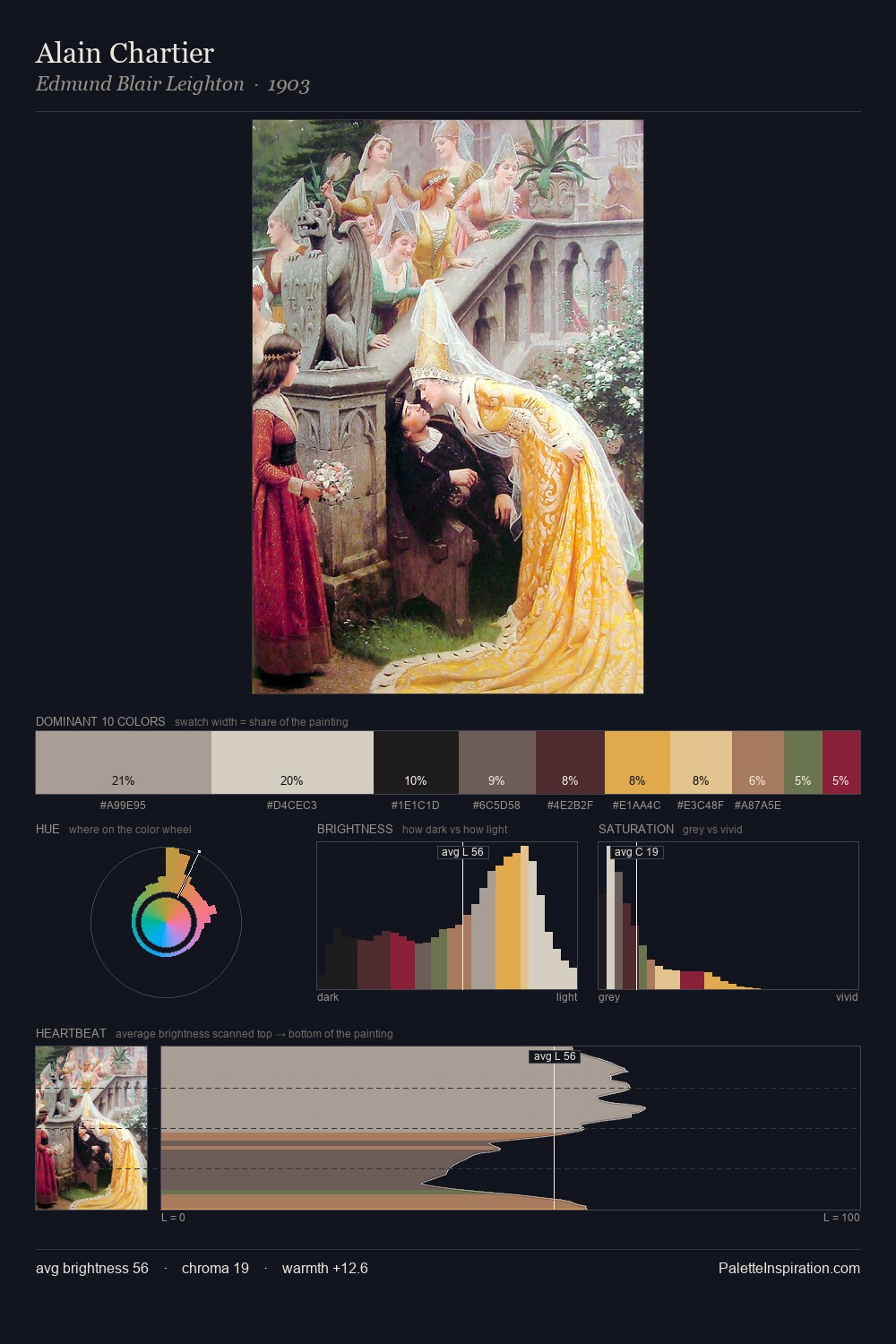Visit the PaletteInspiration.com link

coord(789,1268)
